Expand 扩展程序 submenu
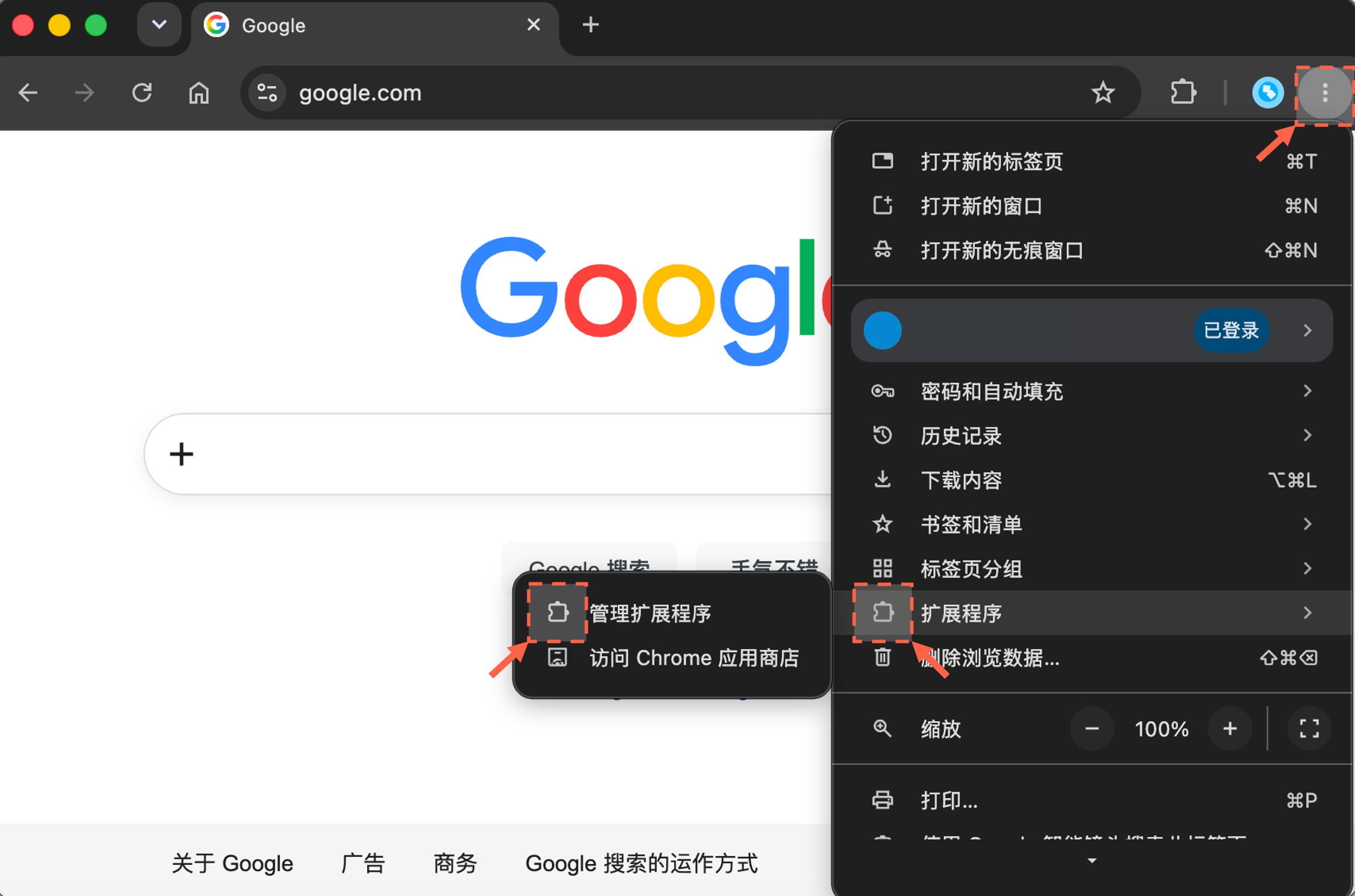This screenshot has width=1355, height=896. tap(1092, 613)
